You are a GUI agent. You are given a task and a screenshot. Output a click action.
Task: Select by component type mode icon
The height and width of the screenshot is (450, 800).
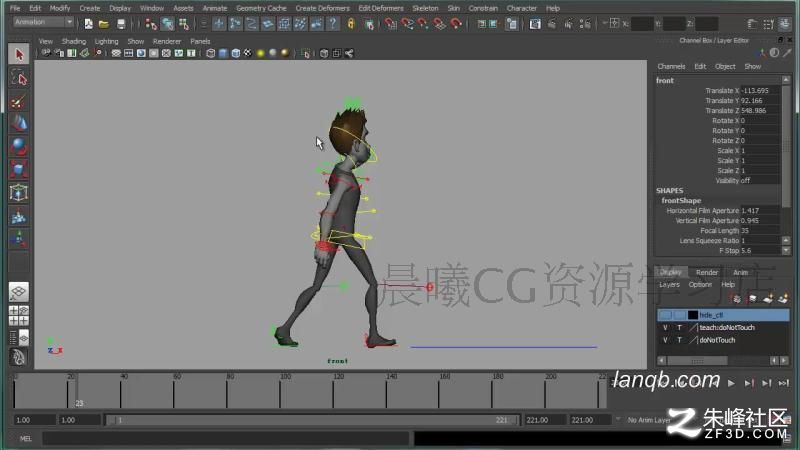click(184, 23)
